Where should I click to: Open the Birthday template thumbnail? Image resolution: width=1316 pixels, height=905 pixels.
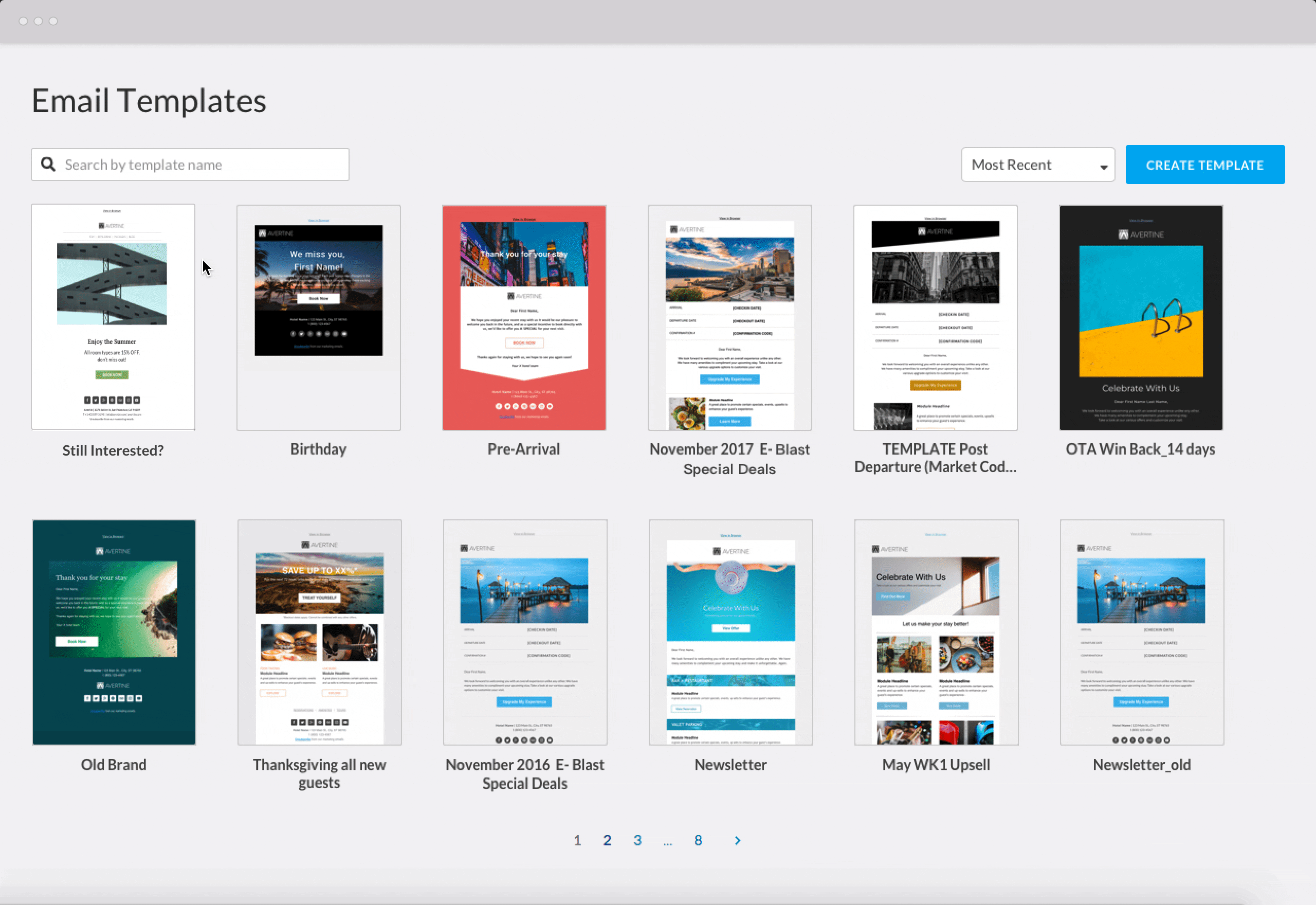point(319,318)
